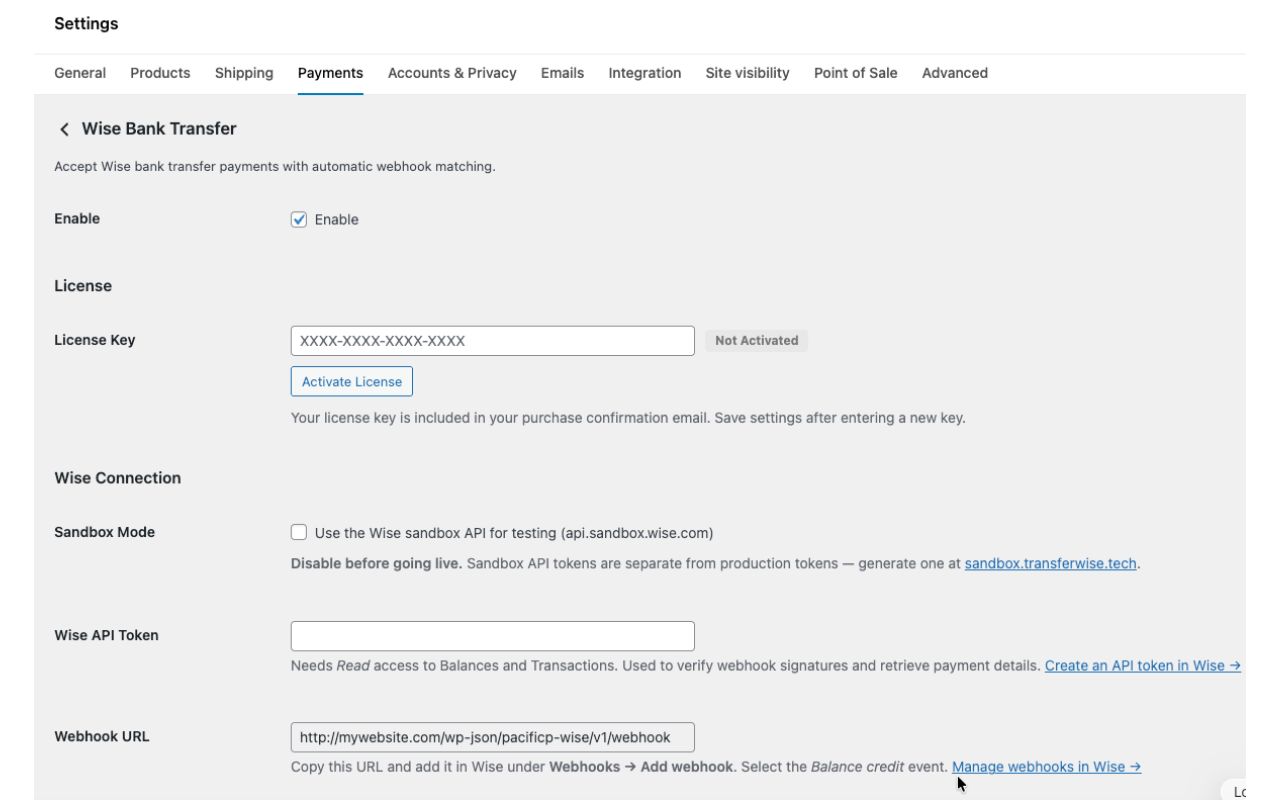This screenshot has height=800, width=1280.
Task: Switch to the Advanced tab
Action: [x=955, y=73]
